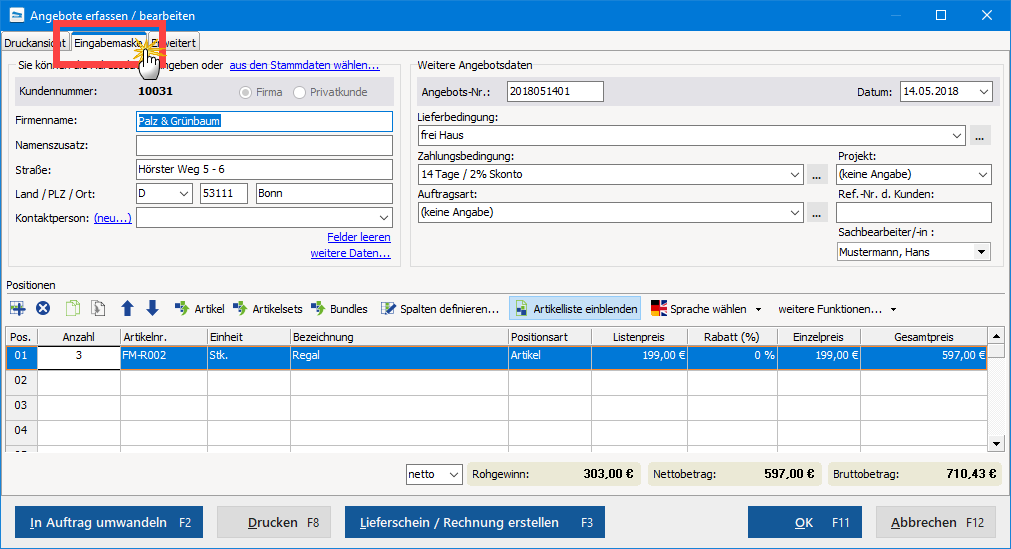Copy position icon in toolbar
The image size is (1011, 549).
pyautogui.click(x=73, y=308)
